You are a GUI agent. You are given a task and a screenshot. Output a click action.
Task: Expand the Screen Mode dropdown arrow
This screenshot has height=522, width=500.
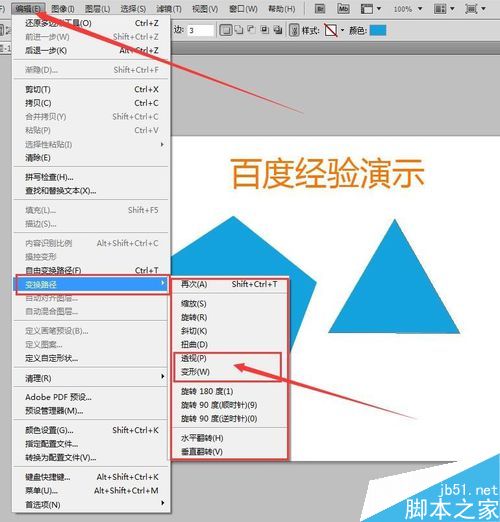pos(483,9)
